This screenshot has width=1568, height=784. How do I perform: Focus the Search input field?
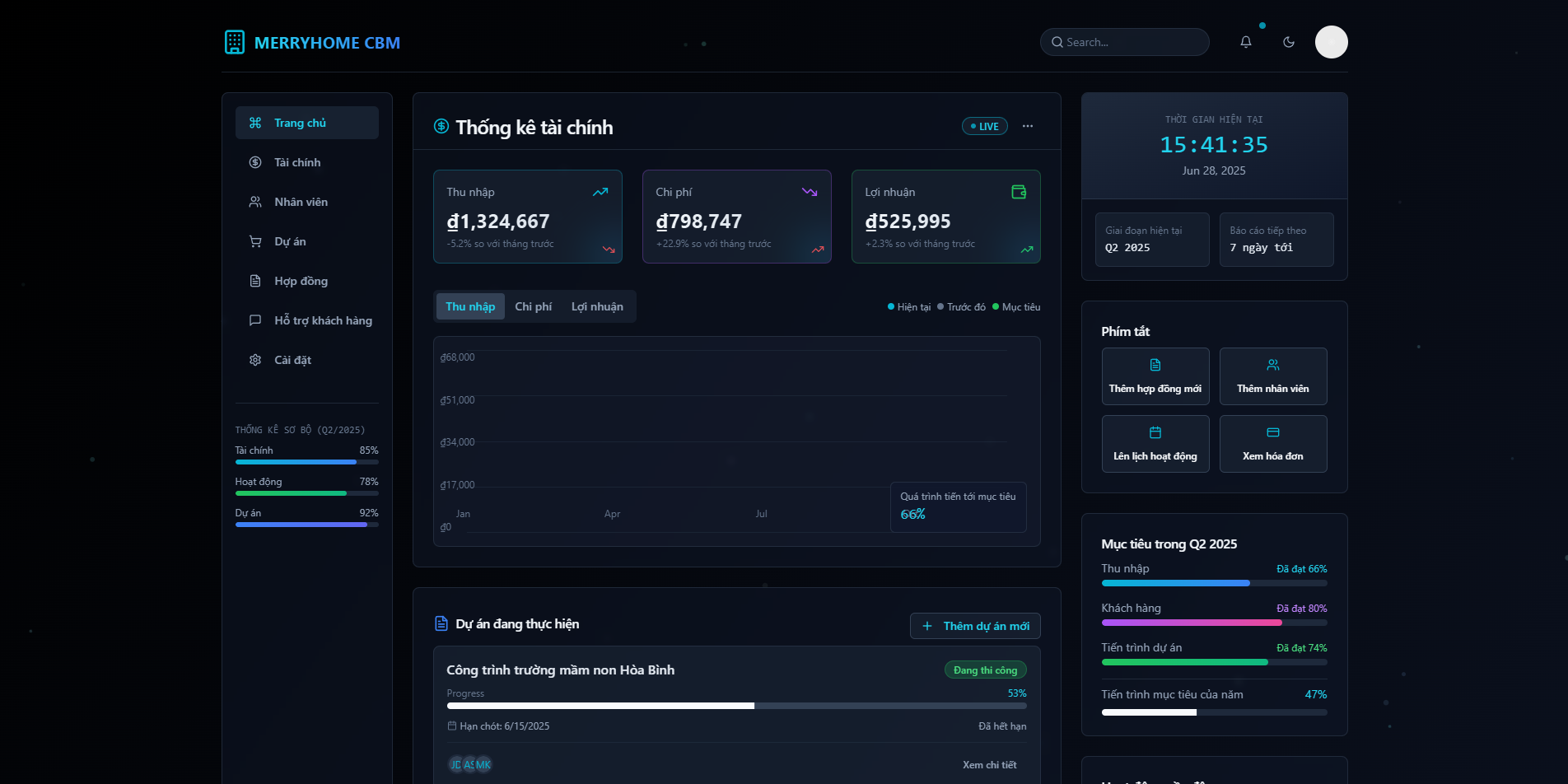(x=1124, y=42)
